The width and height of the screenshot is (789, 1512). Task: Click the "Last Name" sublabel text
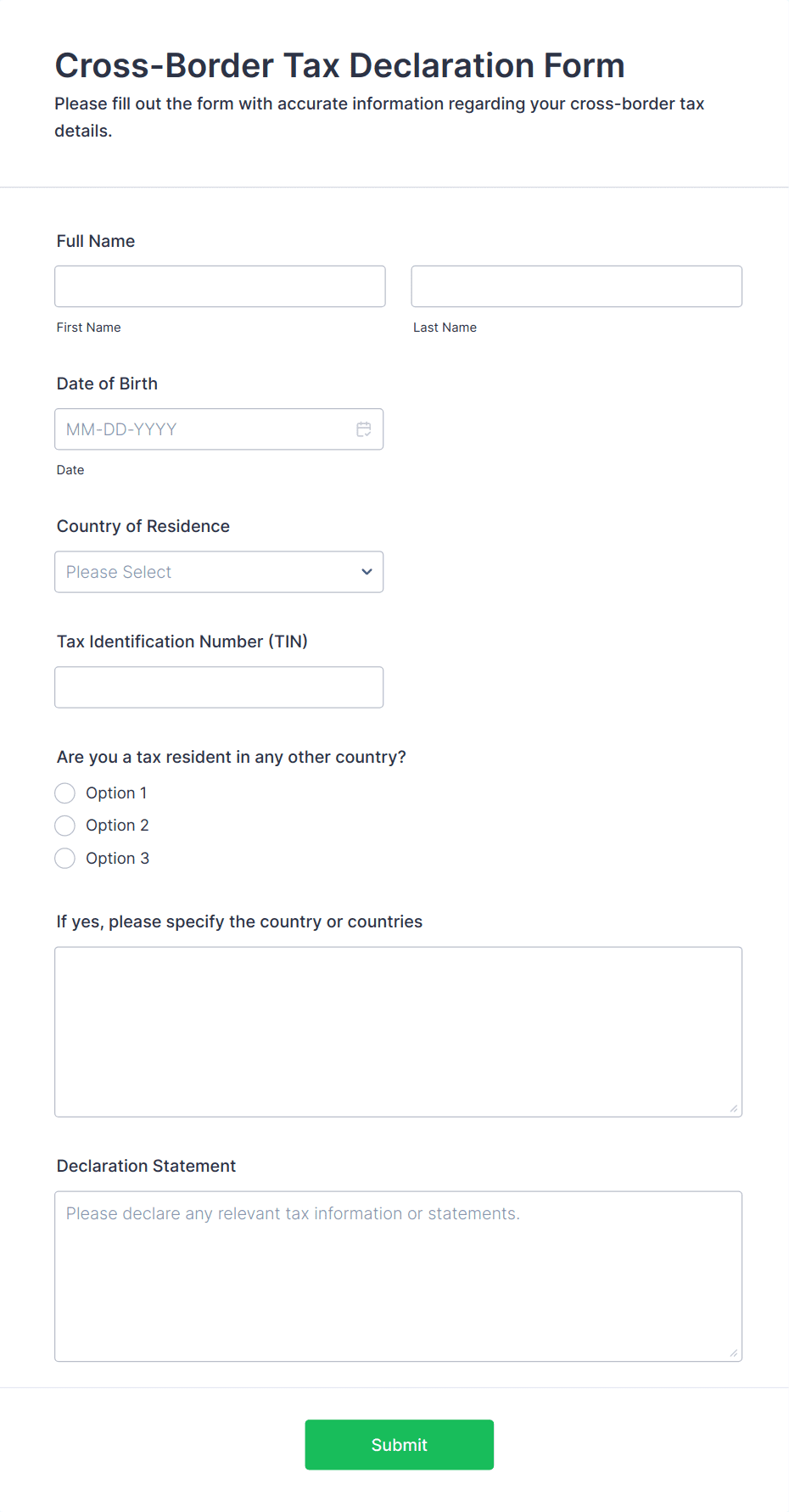(x=445, y=328)
